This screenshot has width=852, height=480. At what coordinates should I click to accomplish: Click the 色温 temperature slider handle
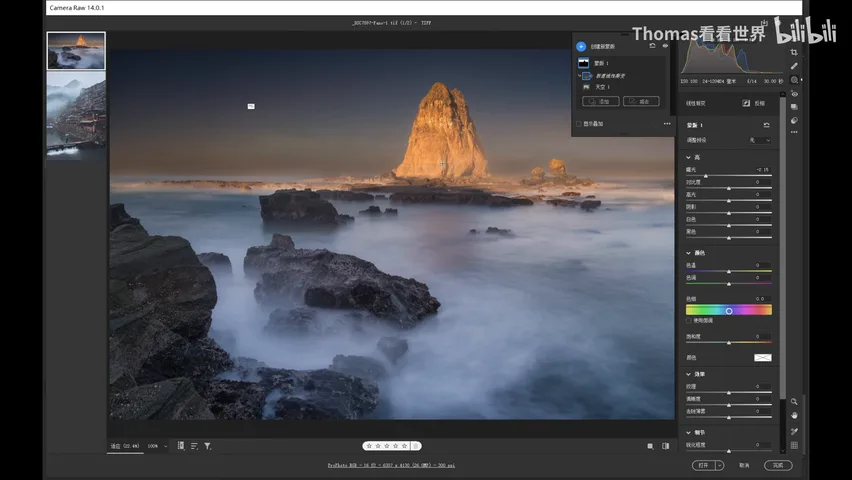pos(729,272)
